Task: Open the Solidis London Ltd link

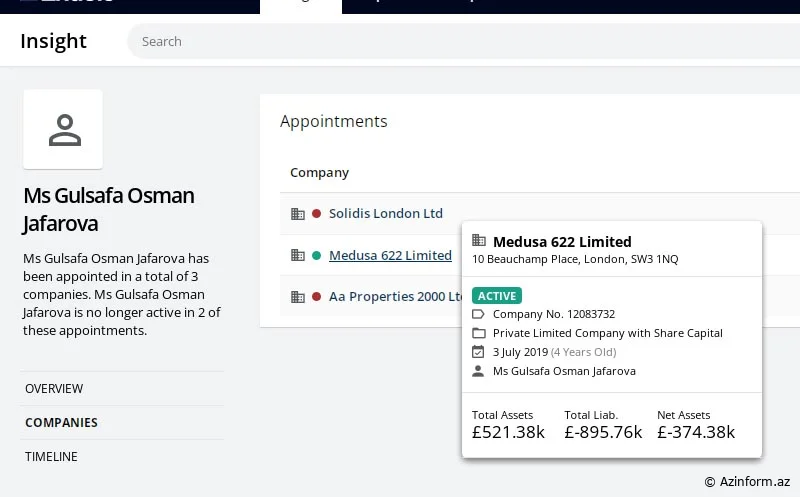Action: point(385,214)
